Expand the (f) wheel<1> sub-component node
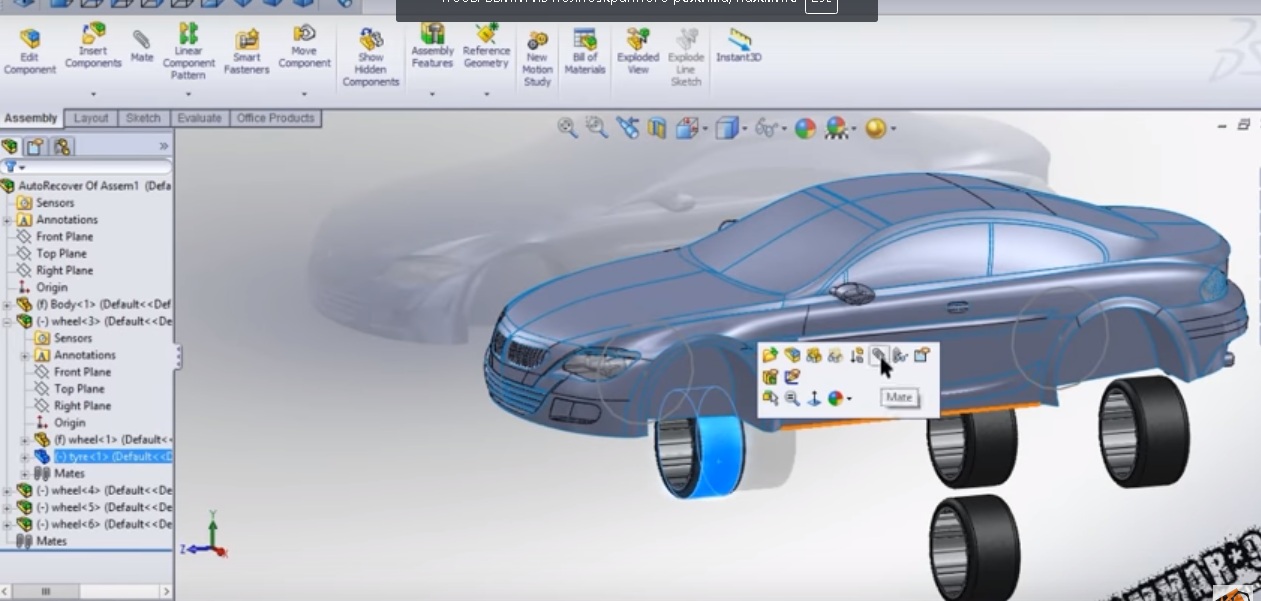The width and height of the screenshot is (1261, 601). coord(25,439)
